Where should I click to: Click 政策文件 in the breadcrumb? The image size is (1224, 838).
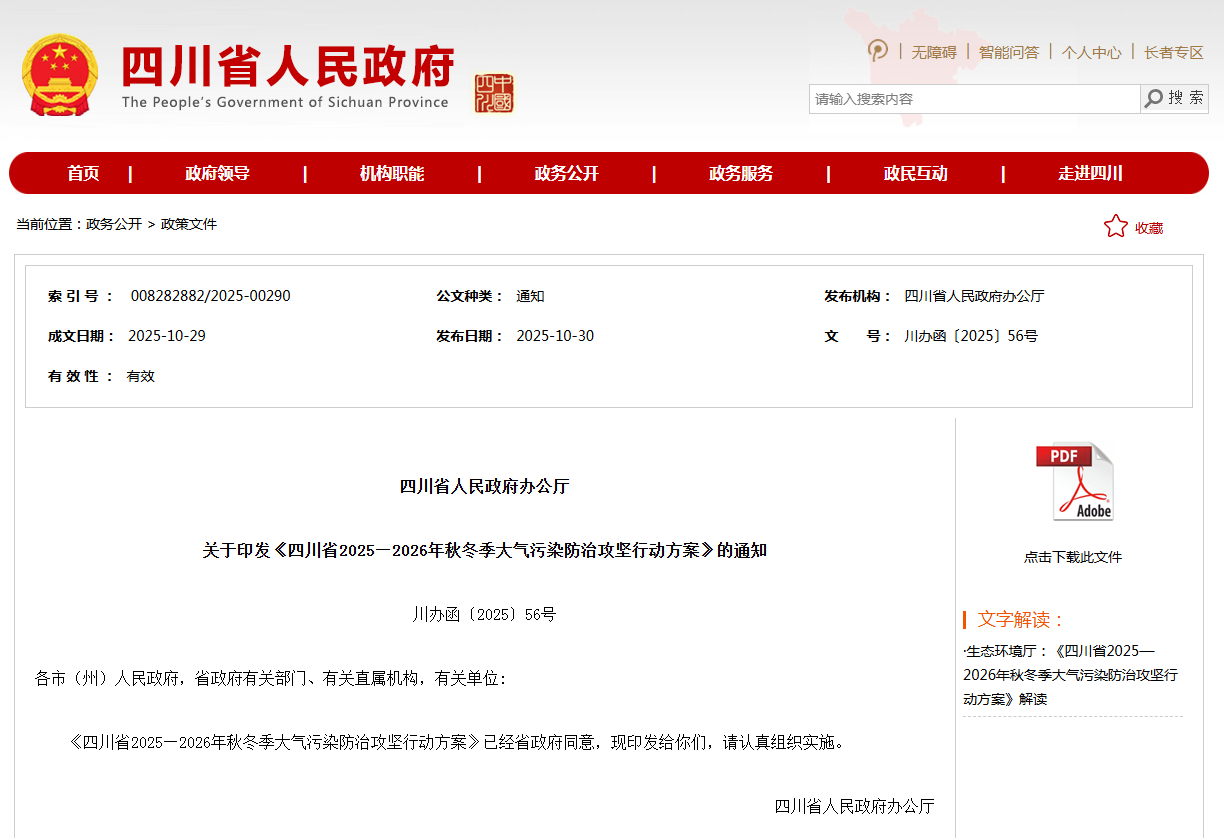point(189,224)
